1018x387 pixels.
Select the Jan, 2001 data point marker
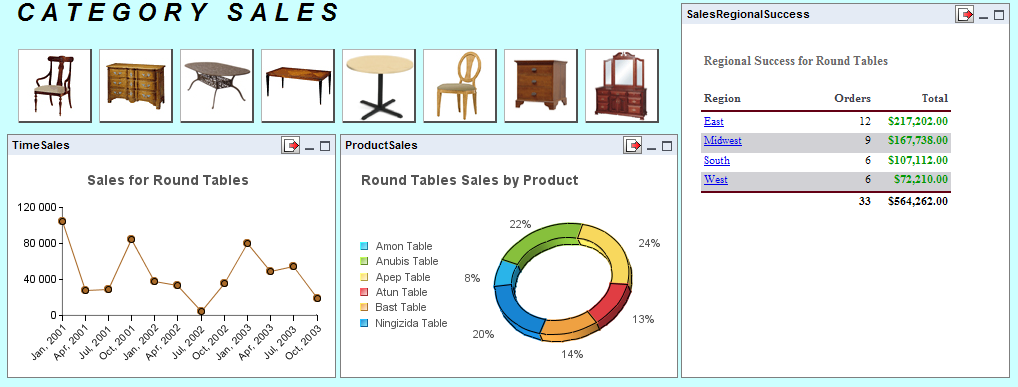coord(62,221)
